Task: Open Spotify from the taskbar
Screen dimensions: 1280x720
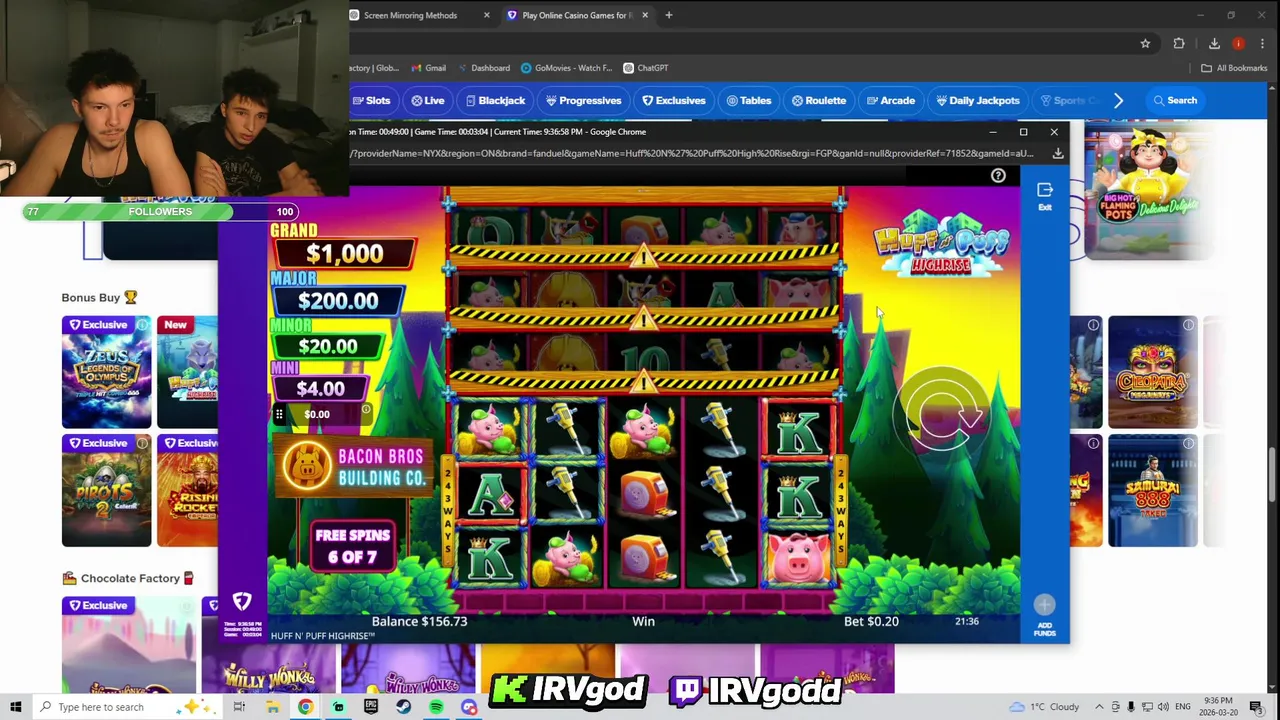Action: 436,707
